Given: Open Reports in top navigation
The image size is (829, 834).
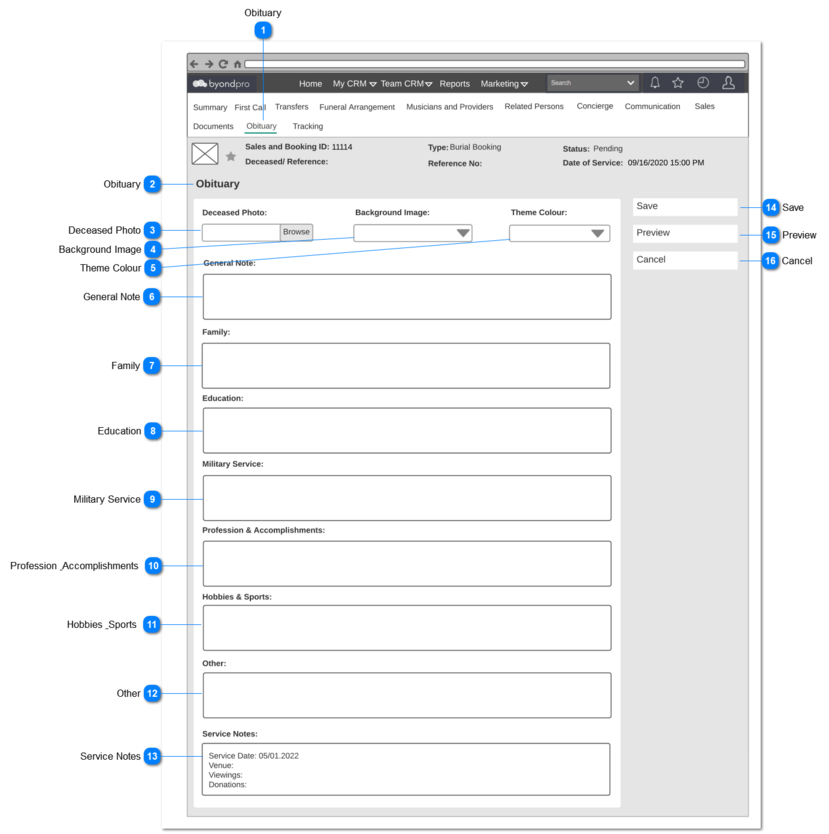Looking at the screenshot, I should click(x=455, y=84).
